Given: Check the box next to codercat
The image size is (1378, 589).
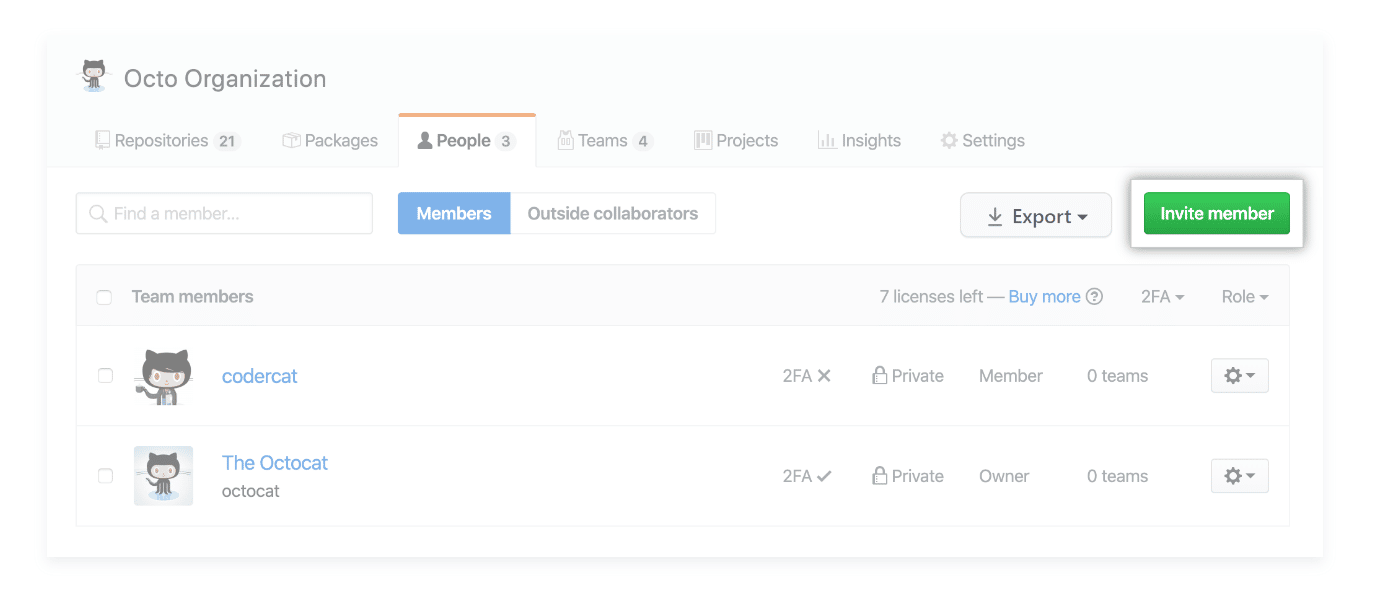Looking at the screenshot, I should (x=105, y=376).
